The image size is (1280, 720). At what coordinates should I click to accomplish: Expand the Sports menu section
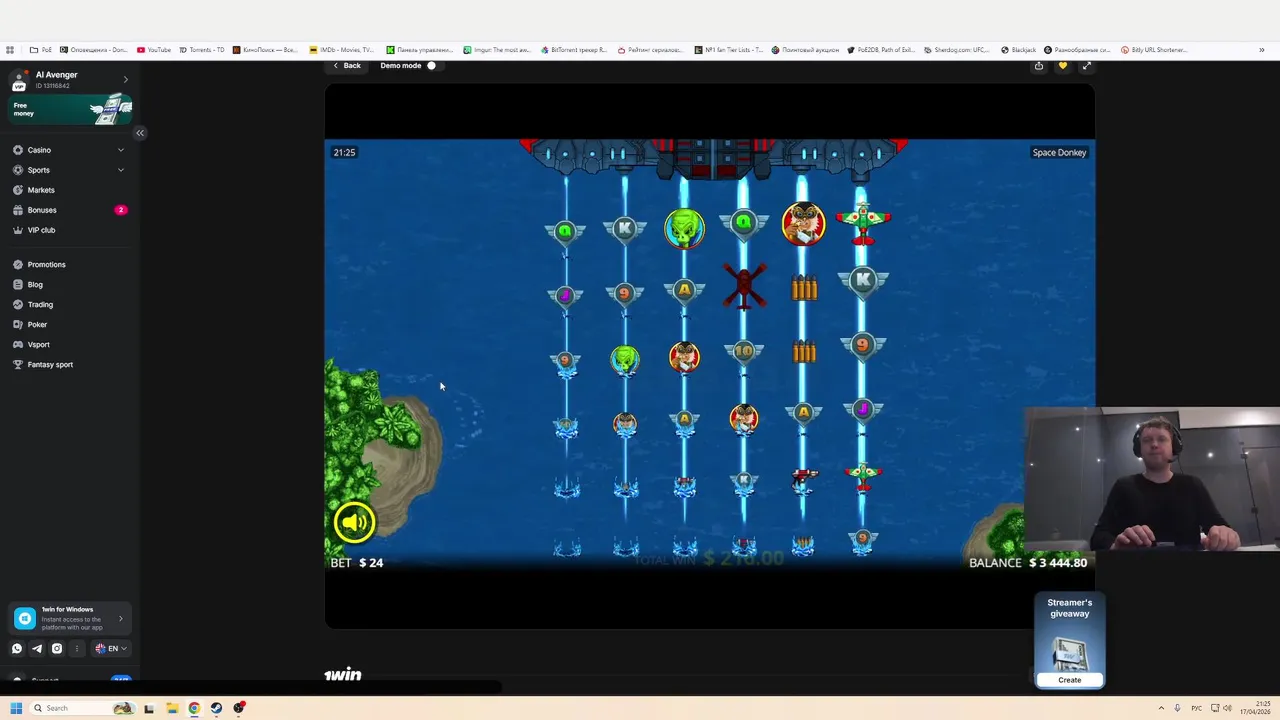[69, 170]
